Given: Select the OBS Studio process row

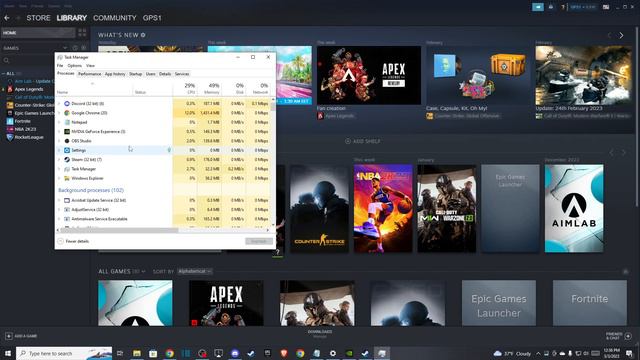Looking at the screenshot, I should (x=163, y=141).
